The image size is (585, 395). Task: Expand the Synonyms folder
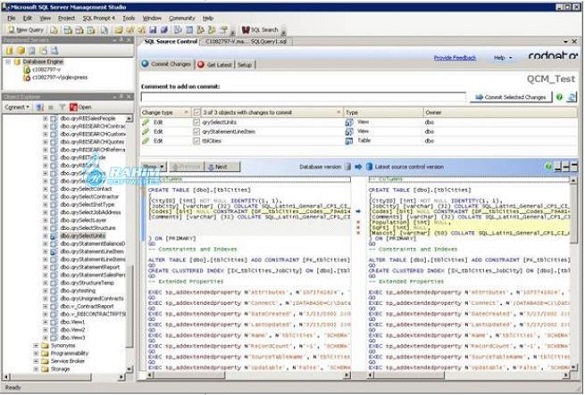pyautogui.click(x=36, y=346)
